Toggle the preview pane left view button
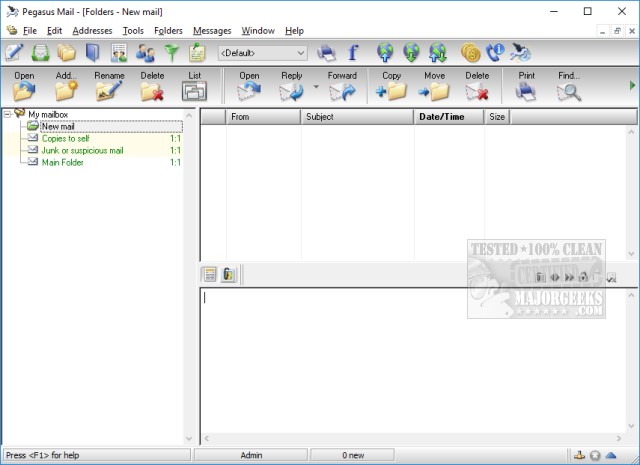The image size is (640, 465). click(210, 275)
